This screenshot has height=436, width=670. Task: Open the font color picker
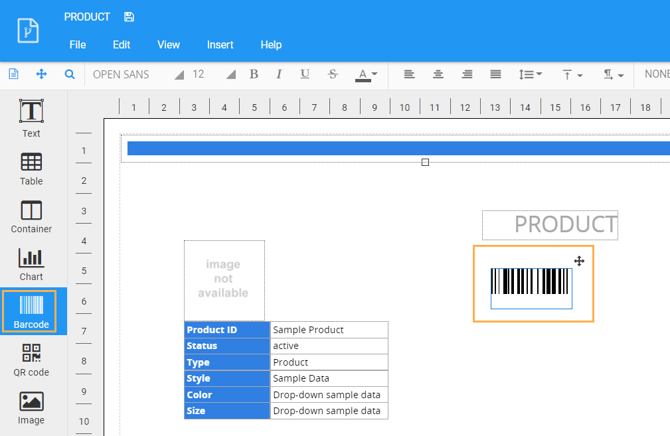tap(367, 74)
